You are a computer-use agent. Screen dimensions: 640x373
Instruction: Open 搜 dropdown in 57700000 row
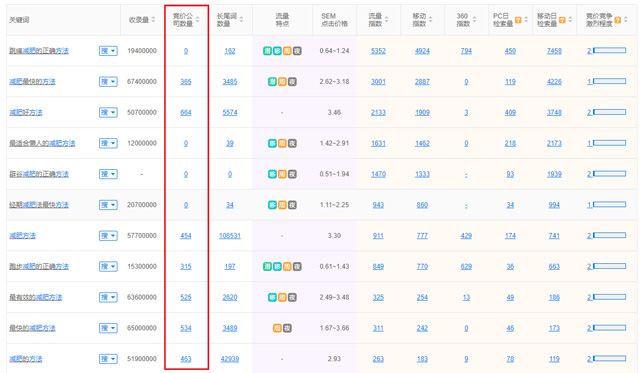pos(108,235)
